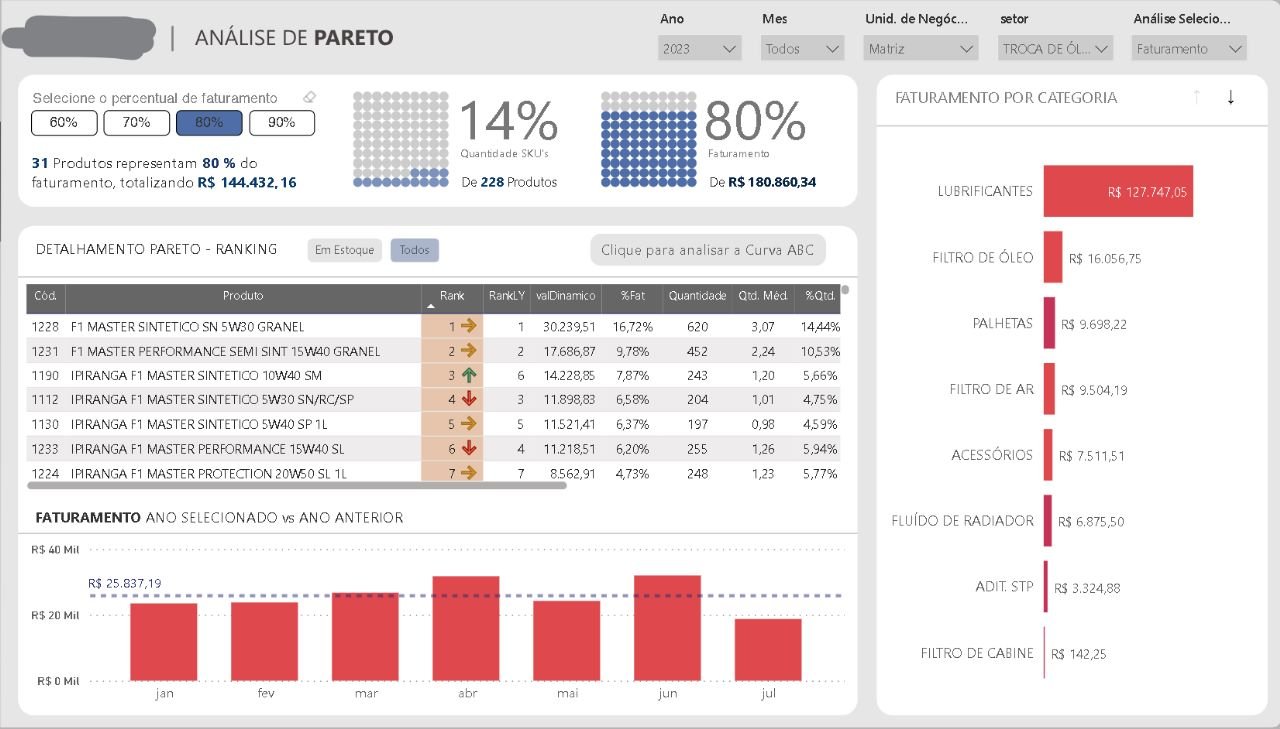Click the orange right arrow in rank 1

pyautogui.click(x=468, y=326)
